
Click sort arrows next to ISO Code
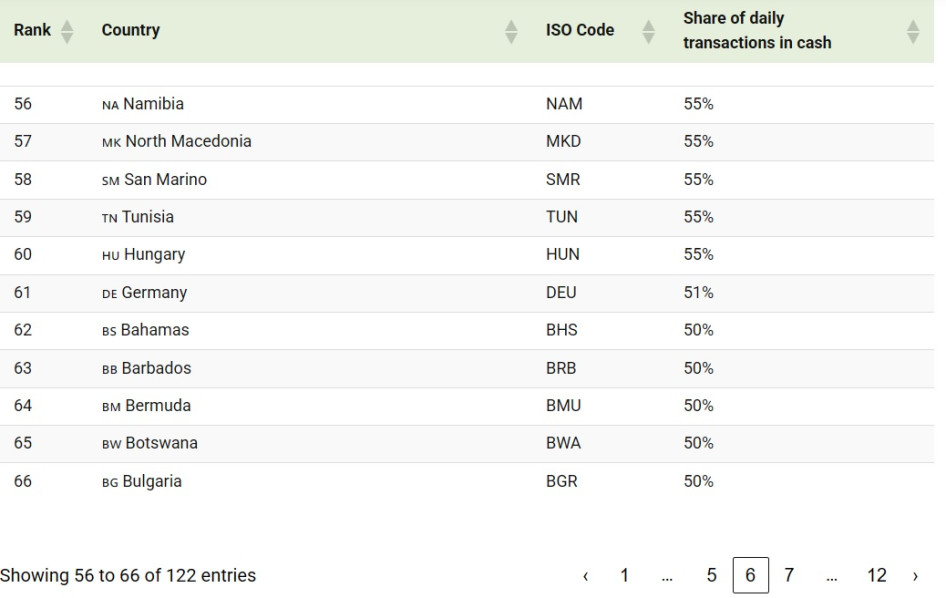648,31
